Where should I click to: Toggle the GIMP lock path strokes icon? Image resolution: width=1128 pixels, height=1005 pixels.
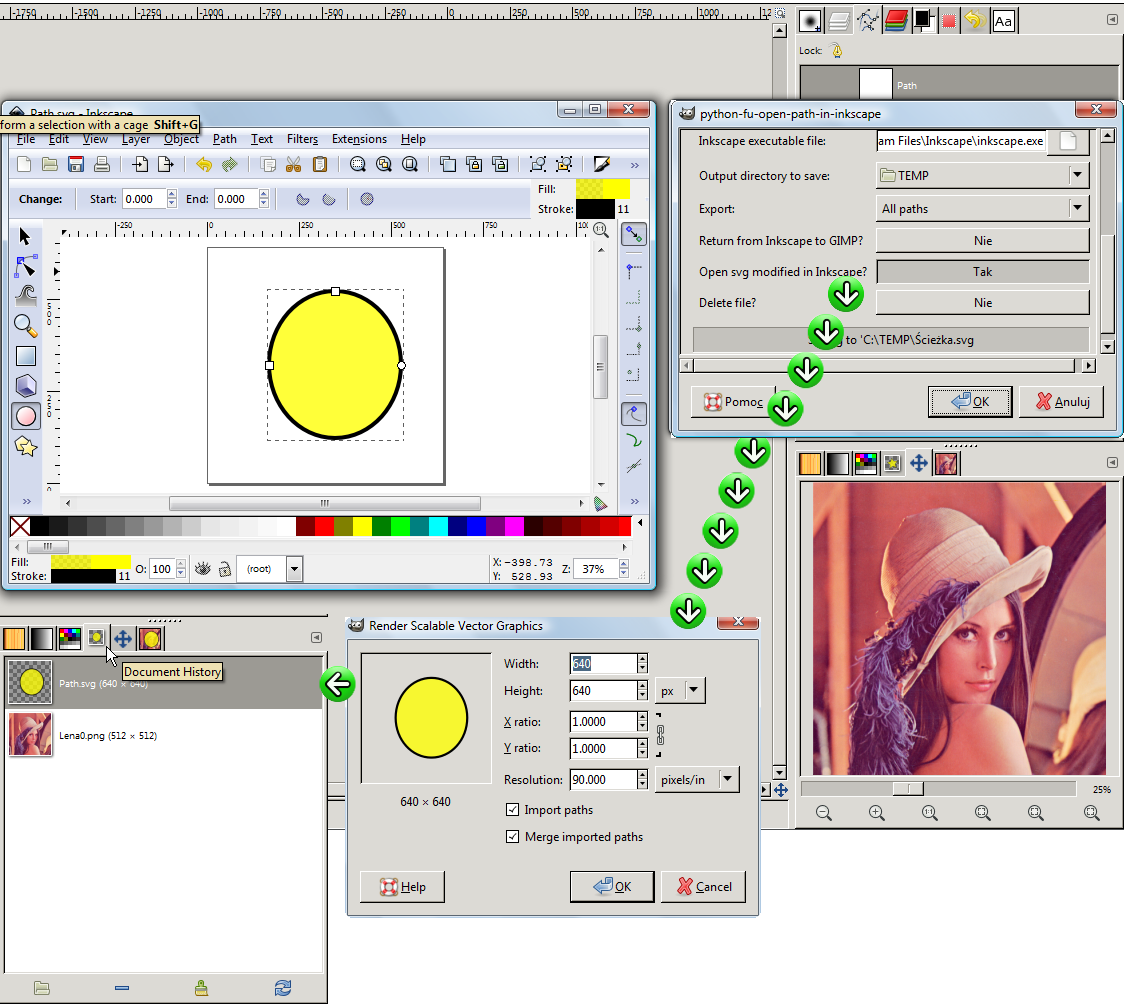tap(837, 50)
